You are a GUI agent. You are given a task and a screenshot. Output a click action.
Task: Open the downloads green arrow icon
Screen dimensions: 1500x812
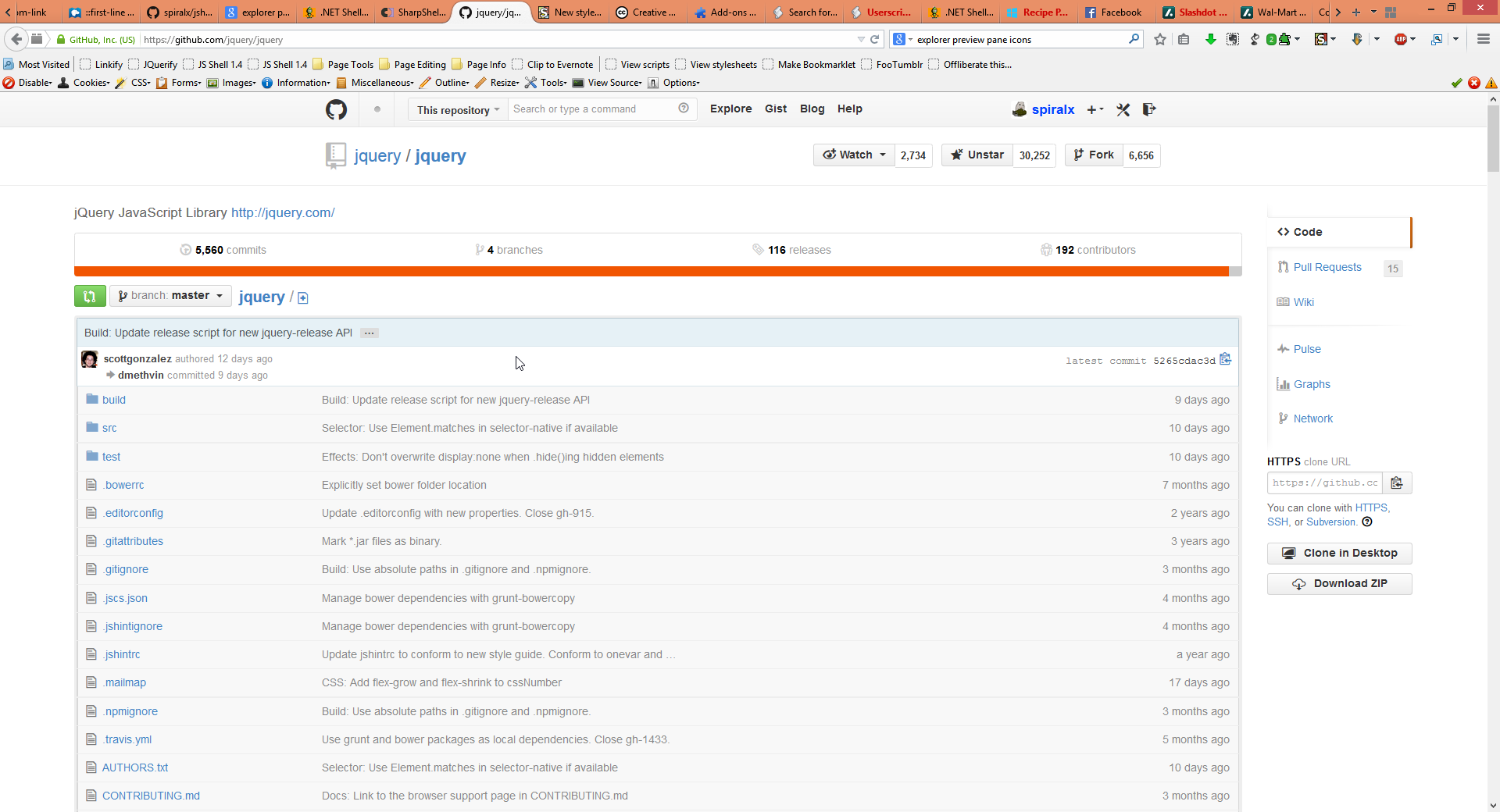pos(1210,39)
